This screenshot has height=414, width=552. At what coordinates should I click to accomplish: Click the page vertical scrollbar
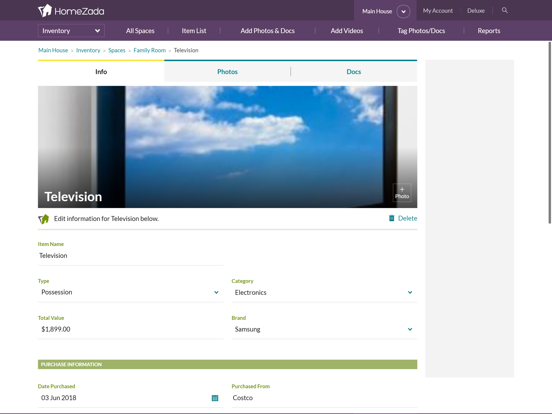550,132
